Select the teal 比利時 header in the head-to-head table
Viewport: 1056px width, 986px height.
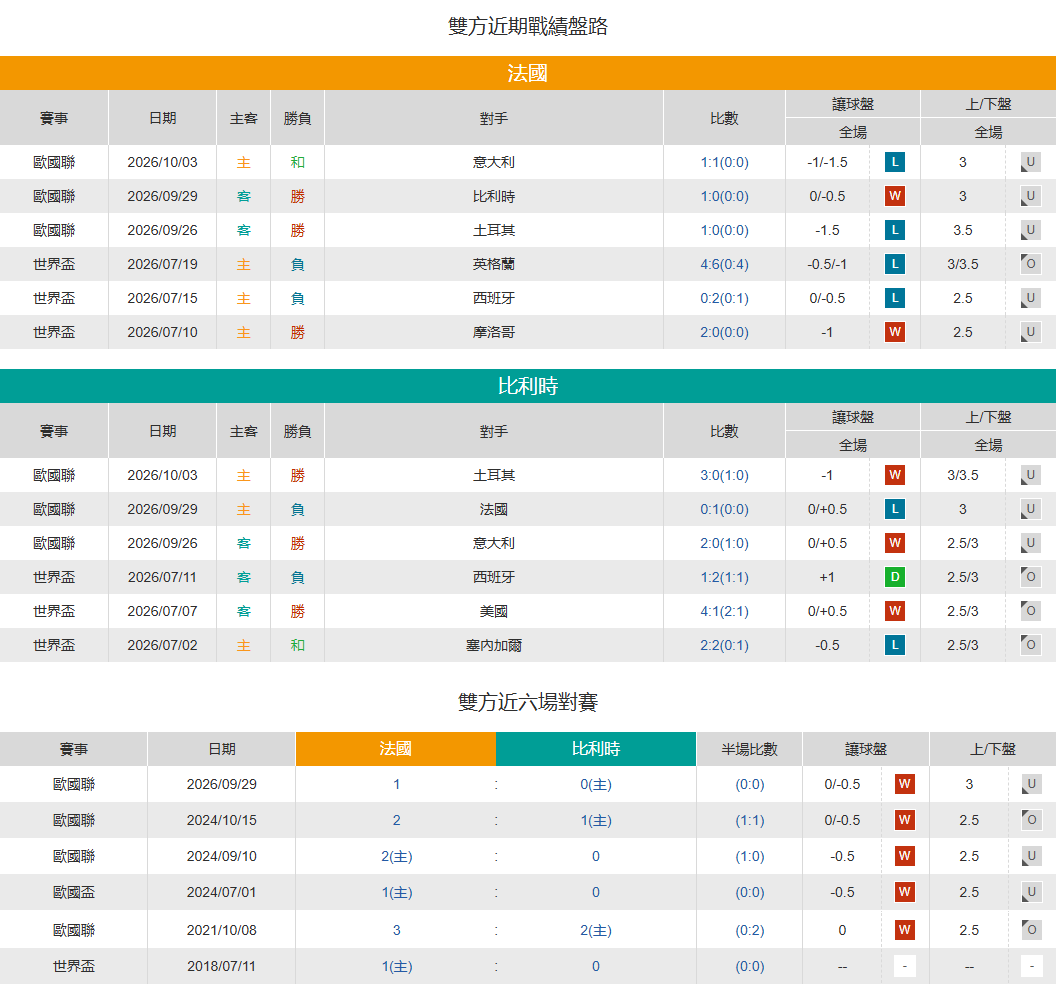(596, 749)
